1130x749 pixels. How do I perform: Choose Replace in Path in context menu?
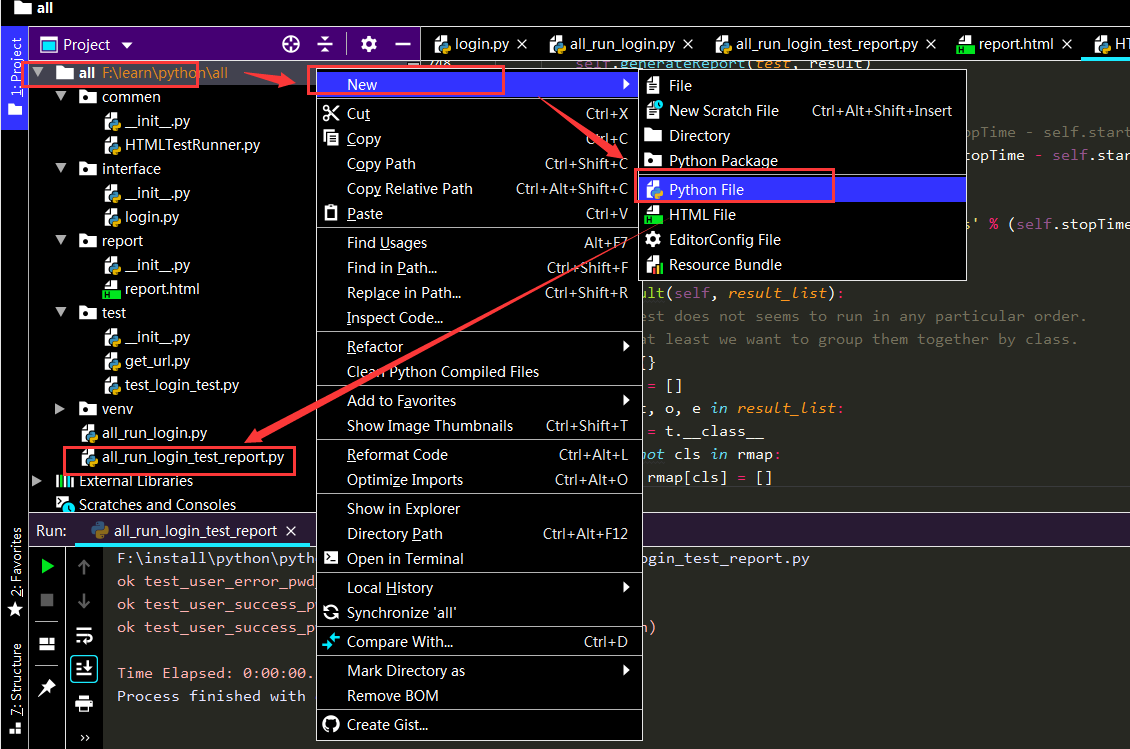coord(479,293)
